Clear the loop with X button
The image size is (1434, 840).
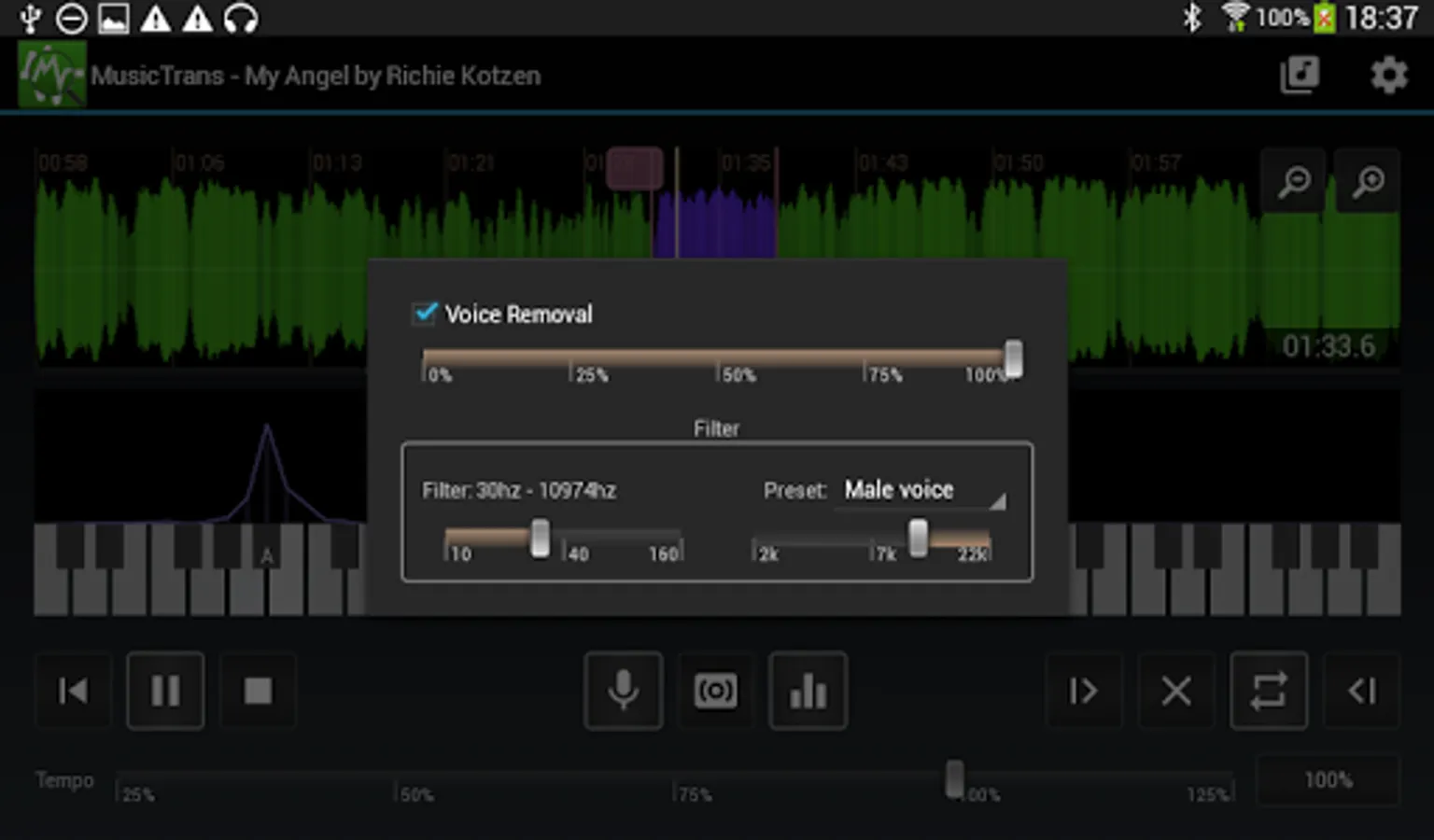point(1176,691)
